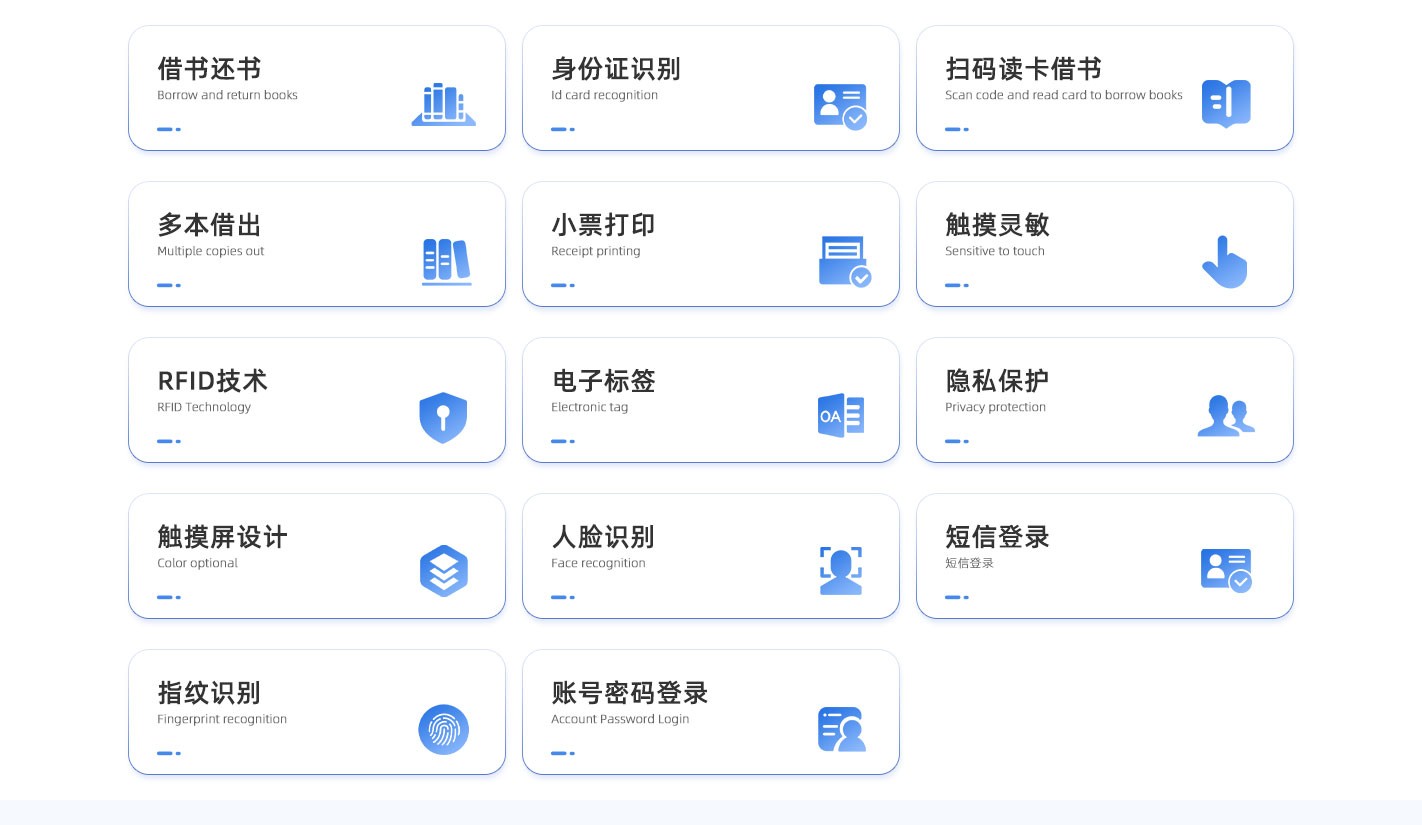Click the 人脸识别 heading text

(x=602, y=537)
